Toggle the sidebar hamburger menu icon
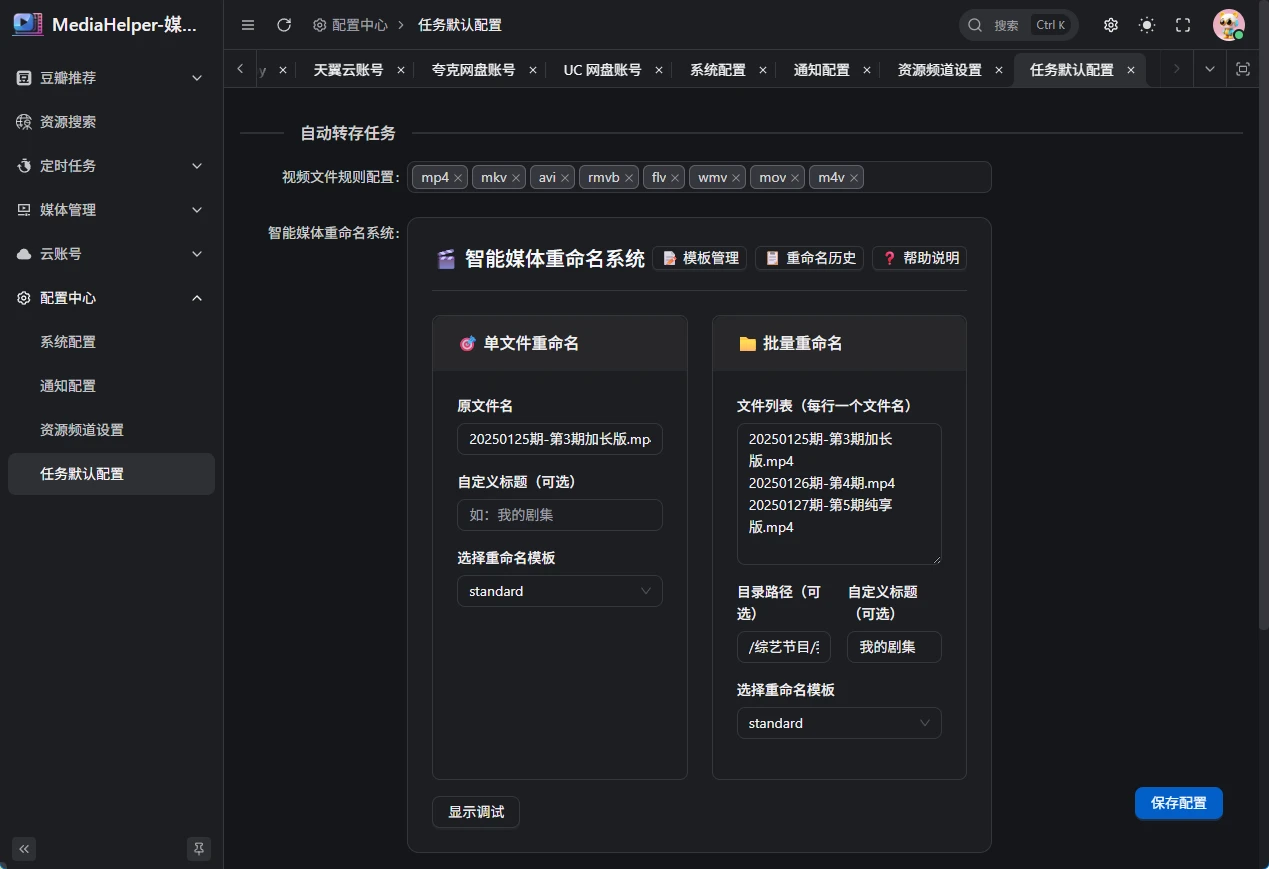Viewport: 1269px width, 869px height. pos(248,25)
